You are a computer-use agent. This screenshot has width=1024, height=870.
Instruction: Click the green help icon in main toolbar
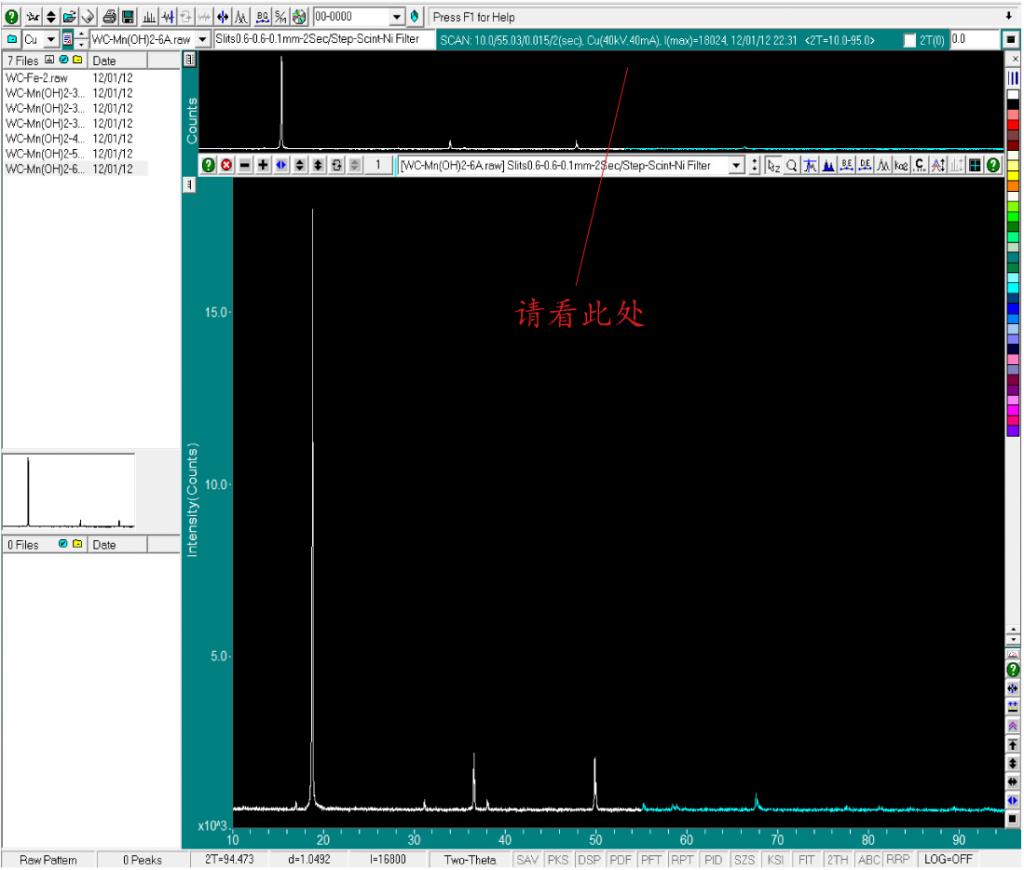coord(12,16)
